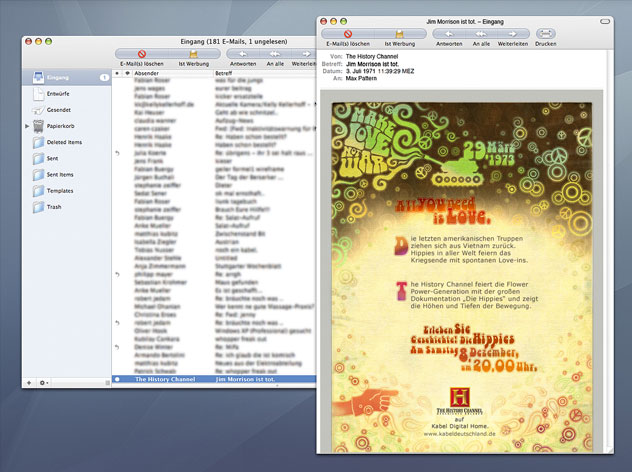Select the Templates folder

(60, 190)
